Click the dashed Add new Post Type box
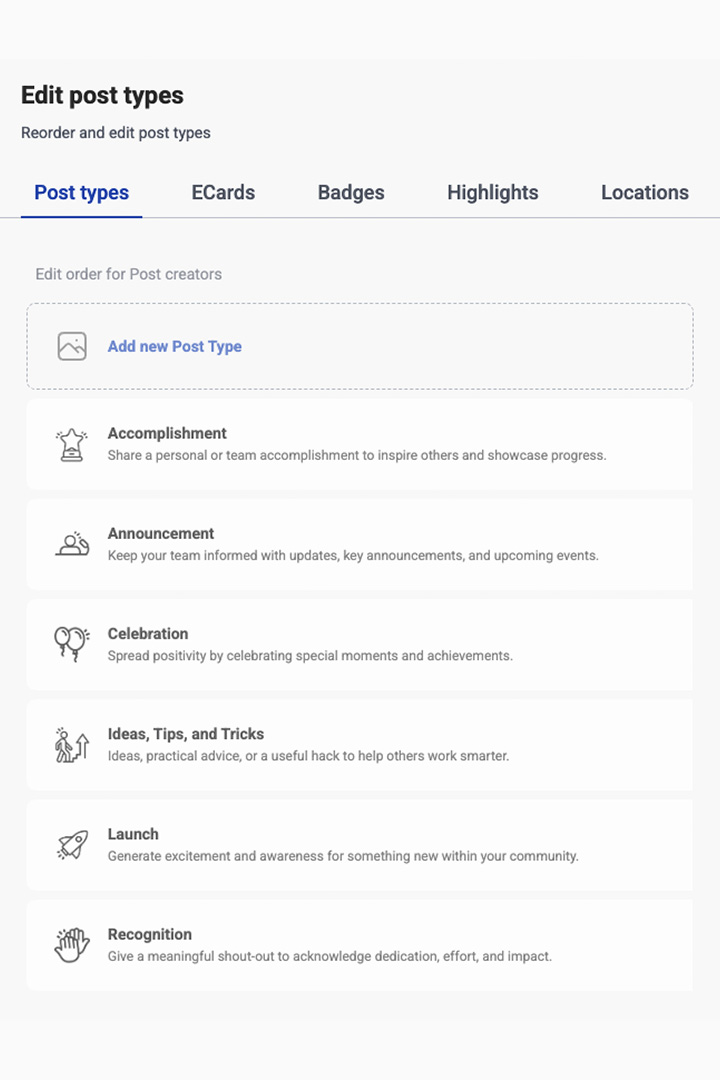Image resolution: width=720 pixels, height=1080 pixels. [x=360, y=346]
